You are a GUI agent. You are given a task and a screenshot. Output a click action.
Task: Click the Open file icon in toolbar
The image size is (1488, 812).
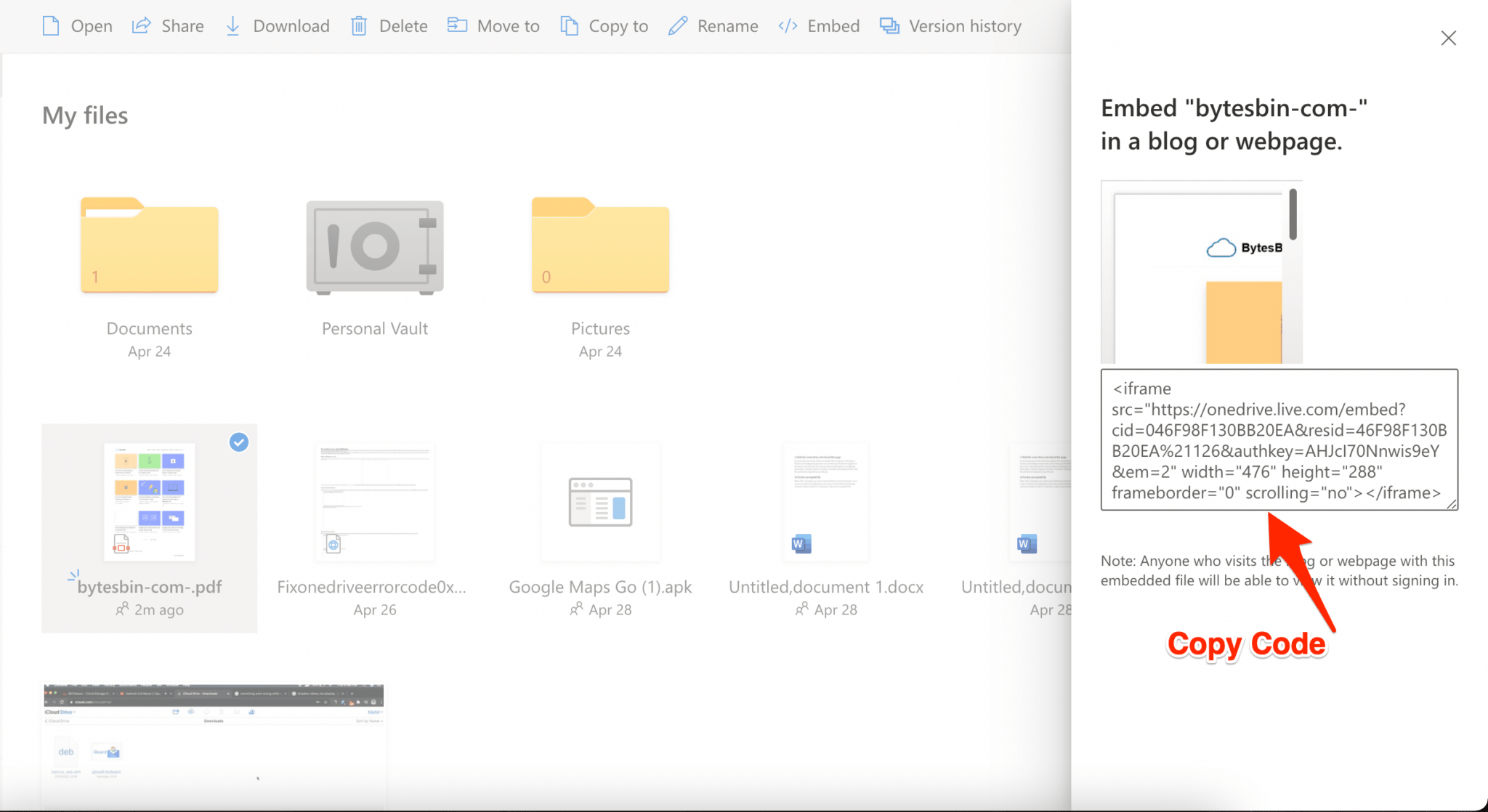point(51,26)
